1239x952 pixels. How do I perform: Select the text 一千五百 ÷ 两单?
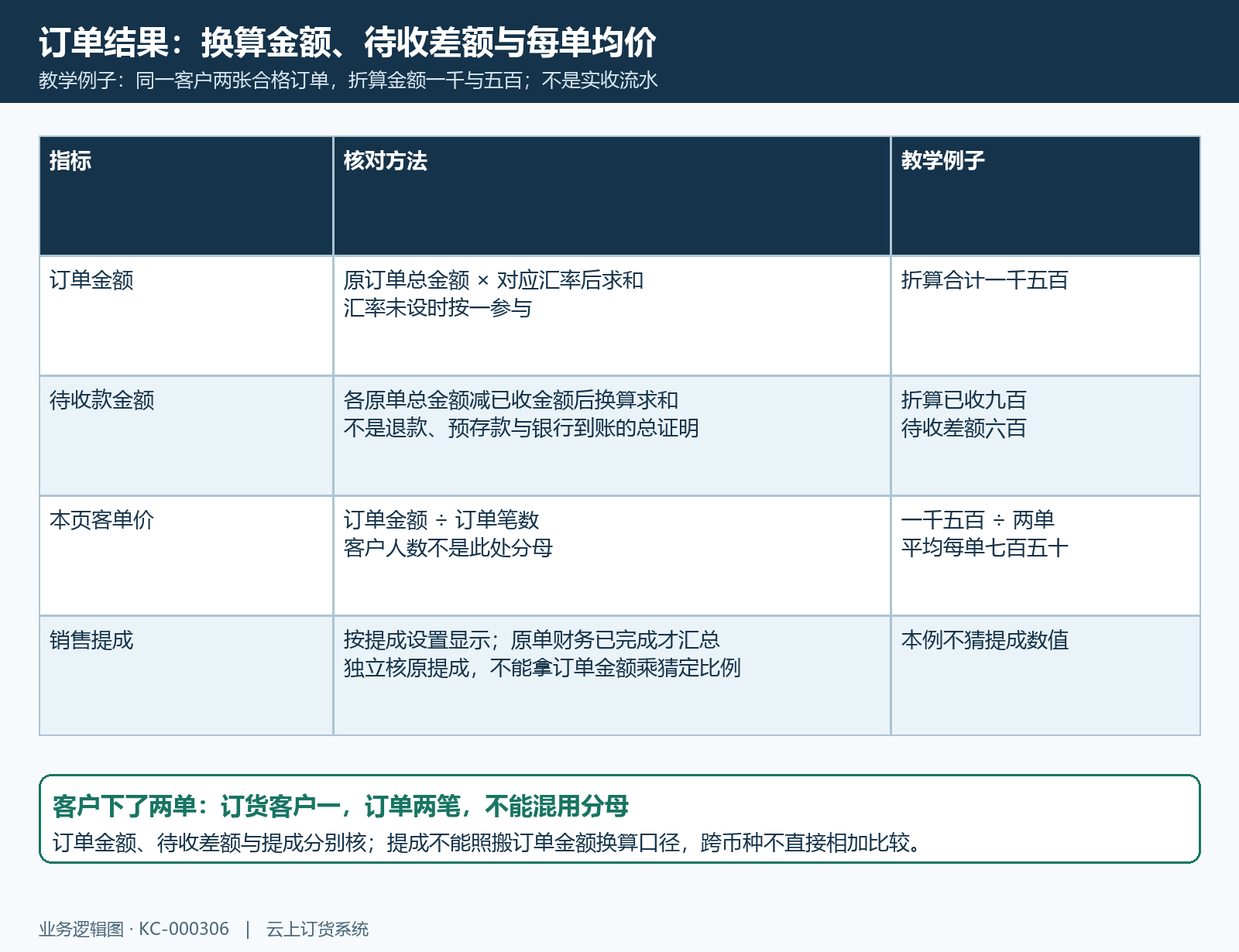pos(978,520)
